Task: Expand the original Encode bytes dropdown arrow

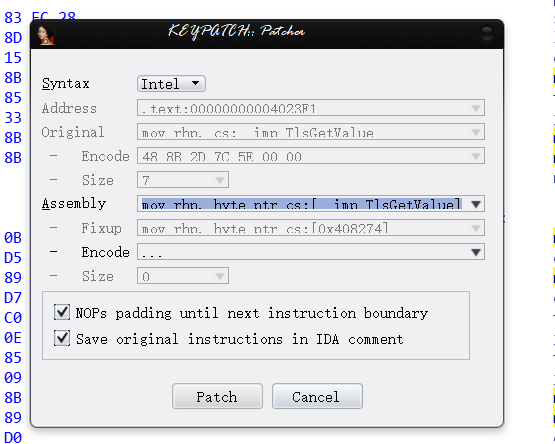Action: [x=476, y=156]
